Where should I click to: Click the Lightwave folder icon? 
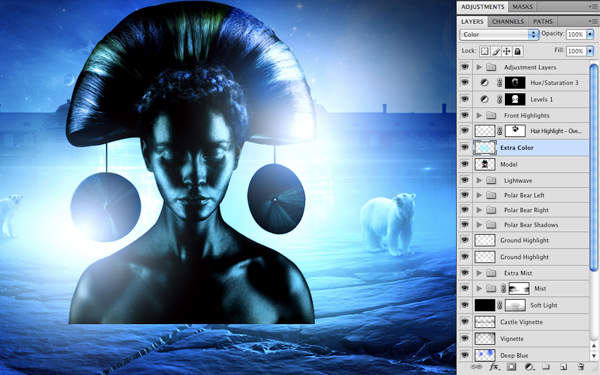(x=491, y=180)
